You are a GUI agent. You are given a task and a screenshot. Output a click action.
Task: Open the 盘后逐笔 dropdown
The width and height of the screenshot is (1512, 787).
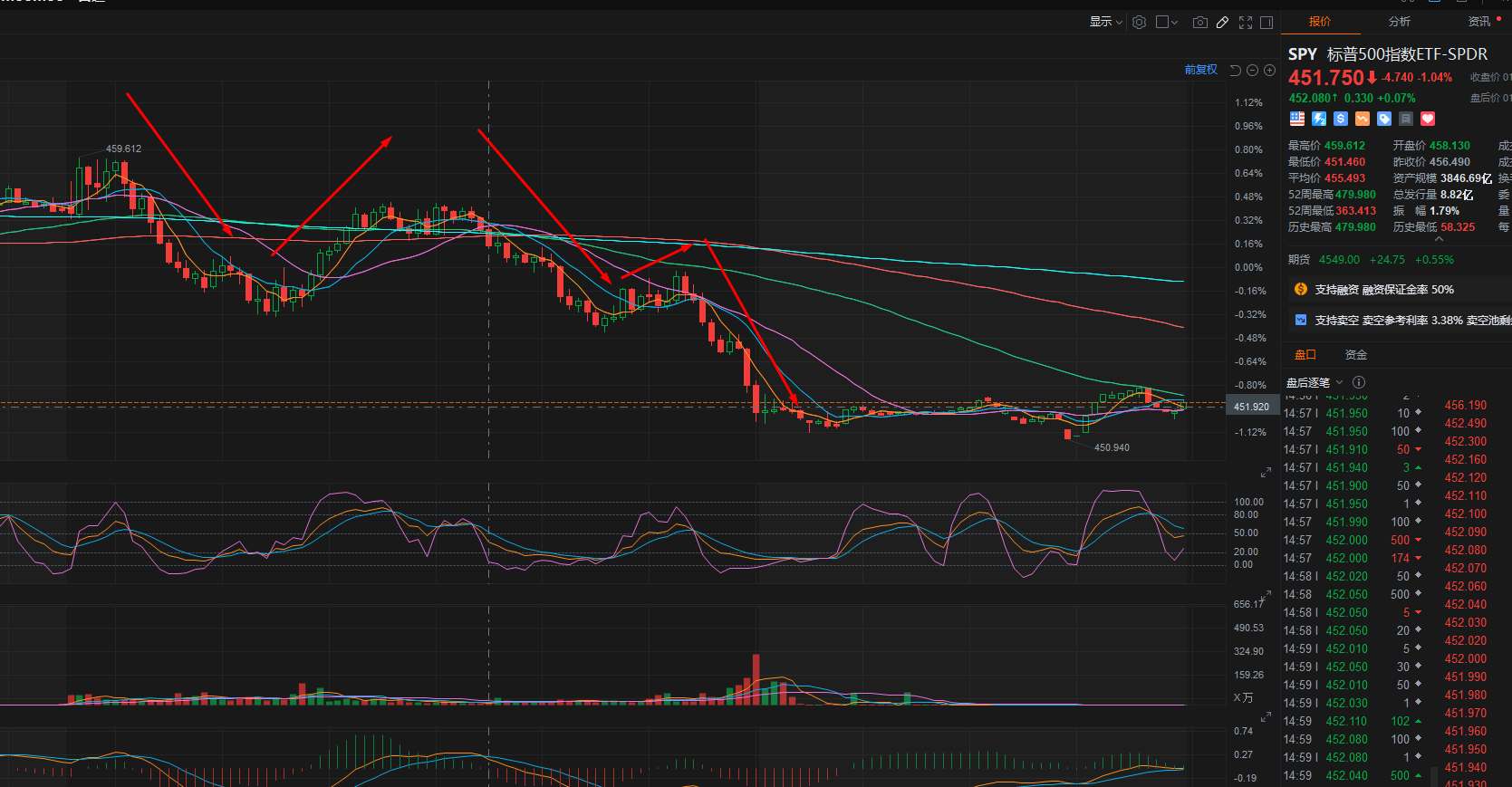(x=1315, y=382)
